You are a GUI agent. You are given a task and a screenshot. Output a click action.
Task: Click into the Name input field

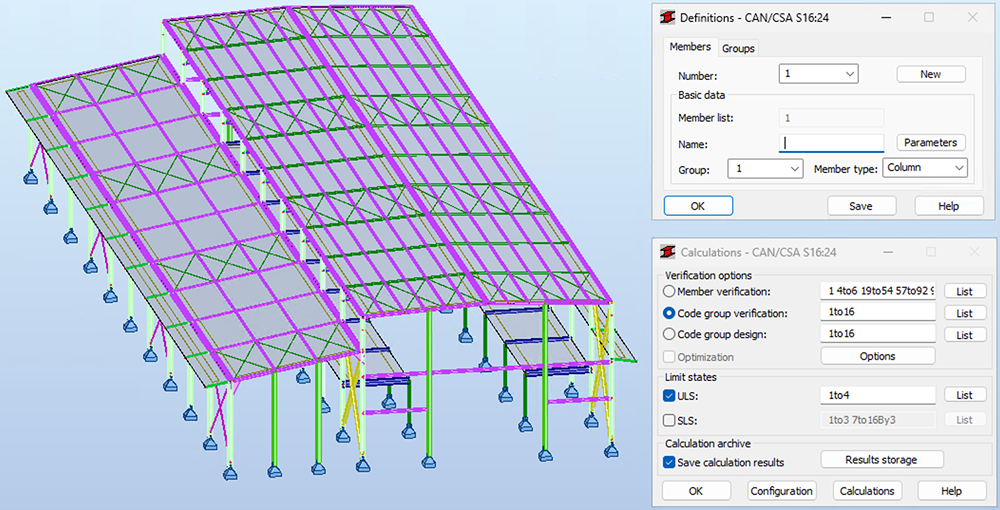pyautogui.click(x=831, y=143)
